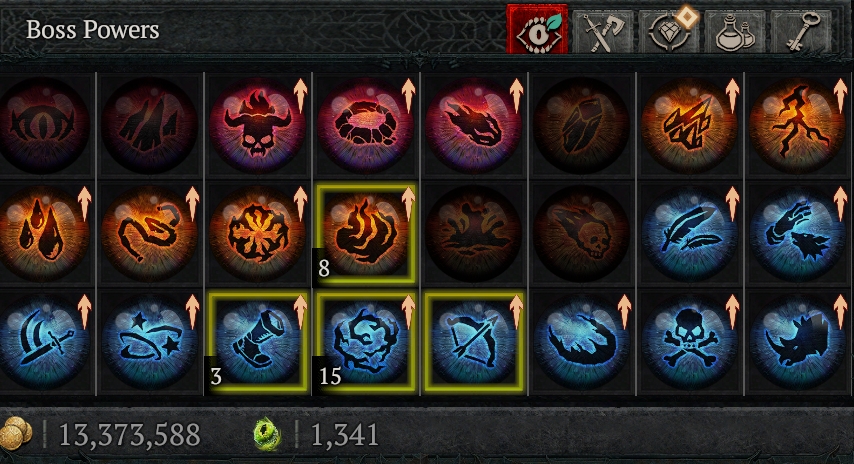Select the orange lightning bolt power

coord(797,126)
